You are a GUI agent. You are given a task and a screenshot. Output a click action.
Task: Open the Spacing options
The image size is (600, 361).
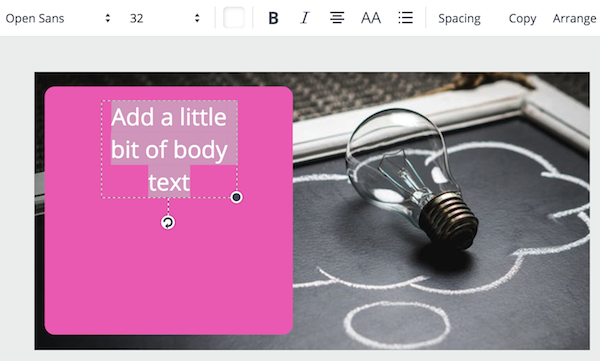[459, 18]
